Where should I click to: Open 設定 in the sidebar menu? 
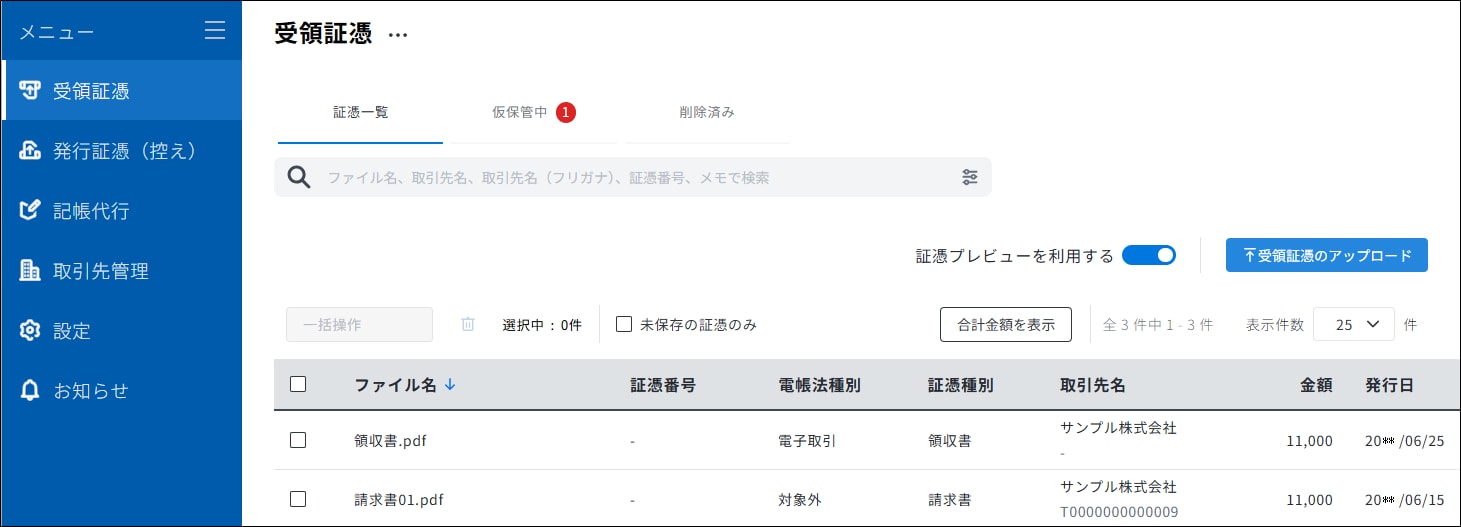[121, 330]
